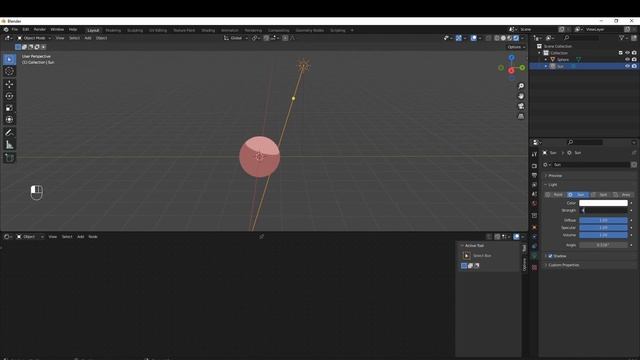640x360 pixels.
Task: Select the Sphere row in outliner
Action: click(584, 60)
